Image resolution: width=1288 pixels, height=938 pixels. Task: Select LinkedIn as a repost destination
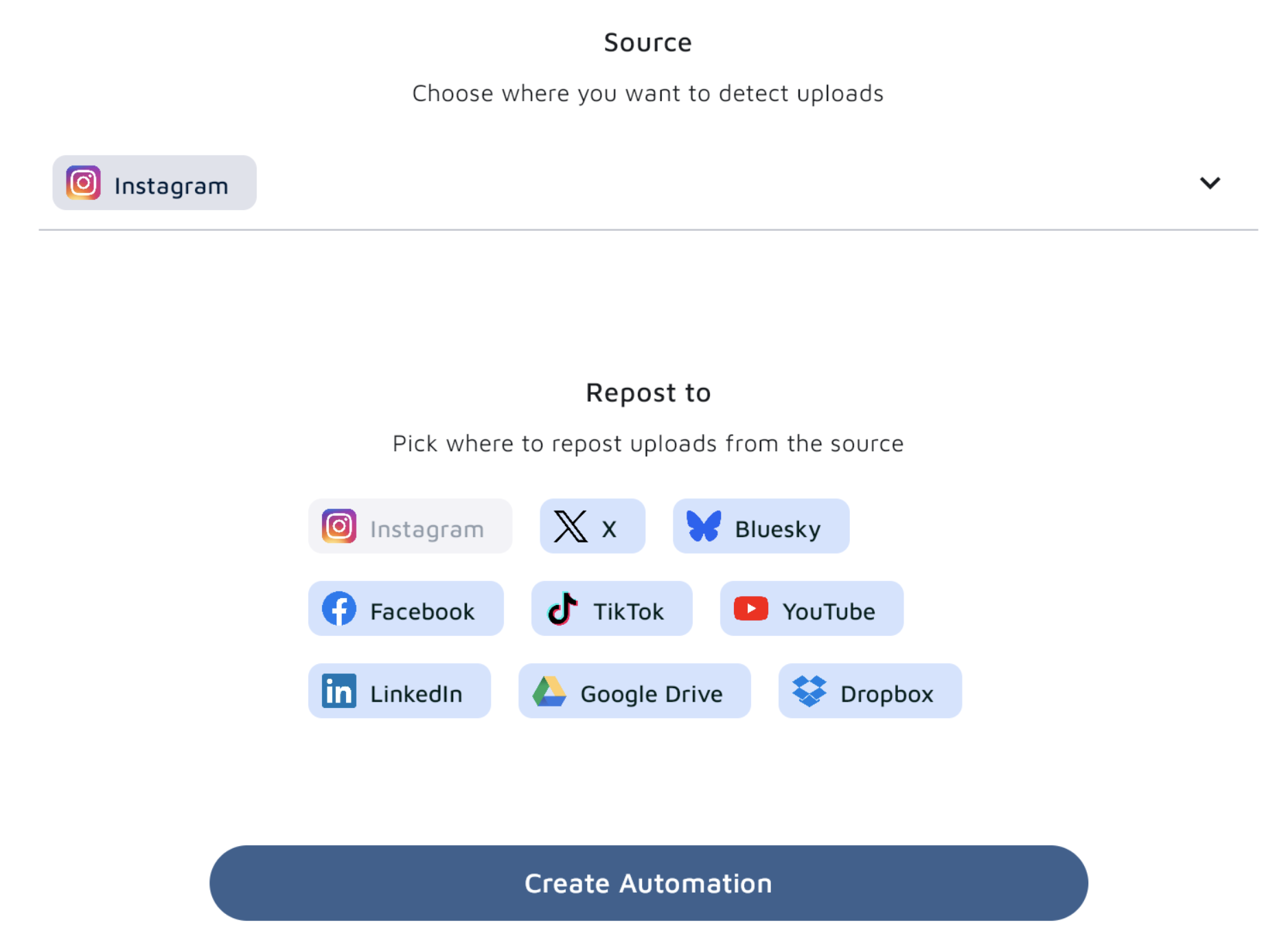(400, 691)
